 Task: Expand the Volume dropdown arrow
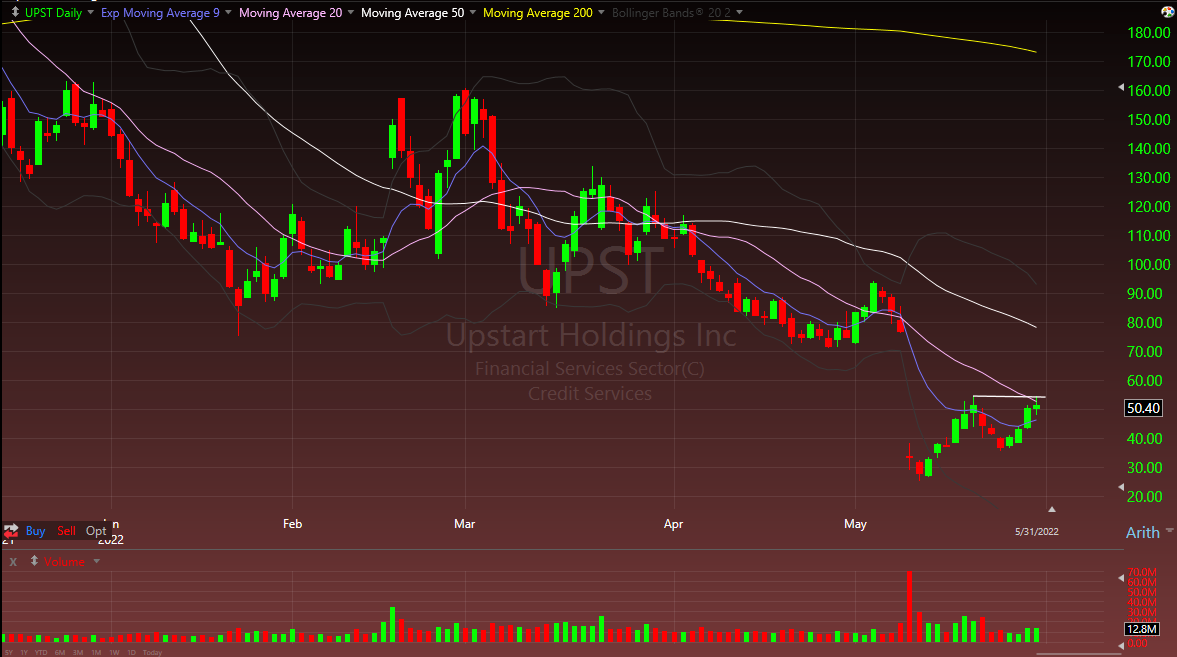tap(96, 561)
